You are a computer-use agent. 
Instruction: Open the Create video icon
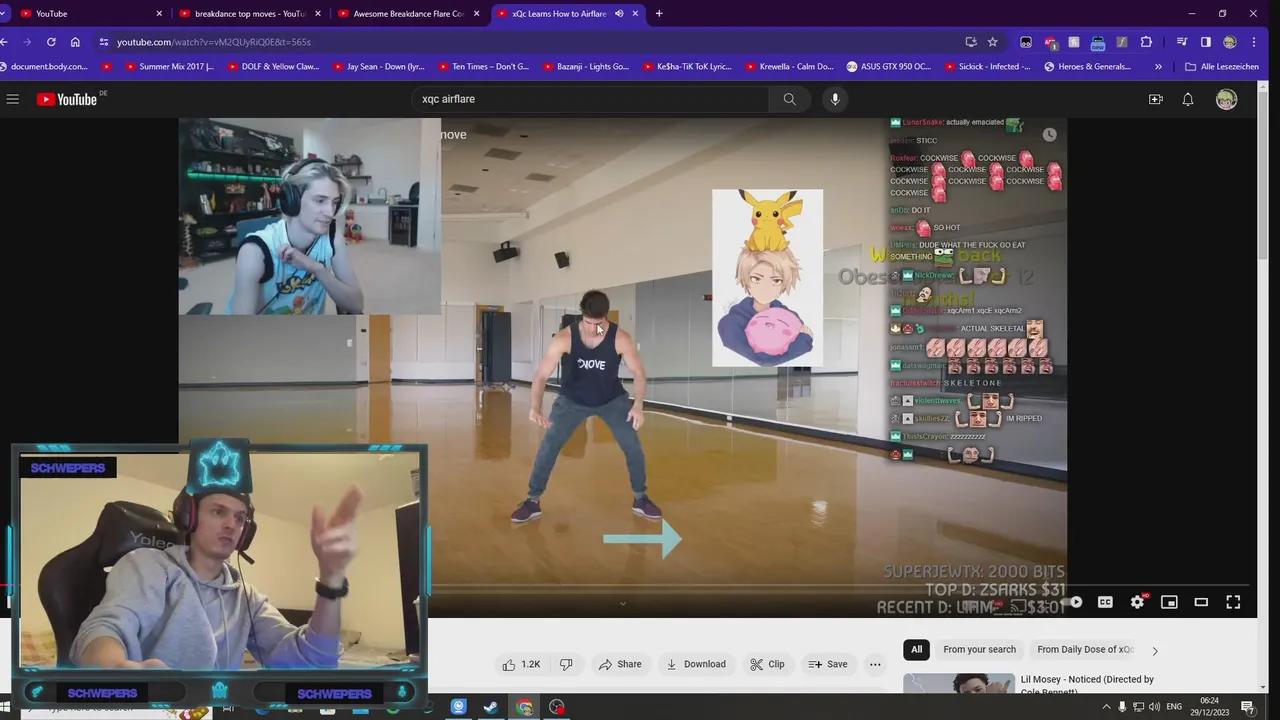coord(1156,99)
